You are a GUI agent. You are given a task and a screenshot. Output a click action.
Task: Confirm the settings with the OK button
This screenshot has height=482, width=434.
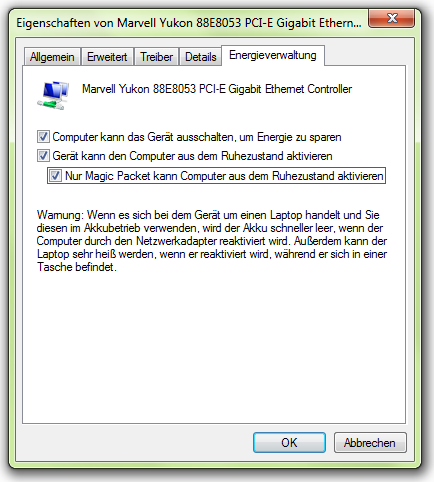tap(289, 443)
